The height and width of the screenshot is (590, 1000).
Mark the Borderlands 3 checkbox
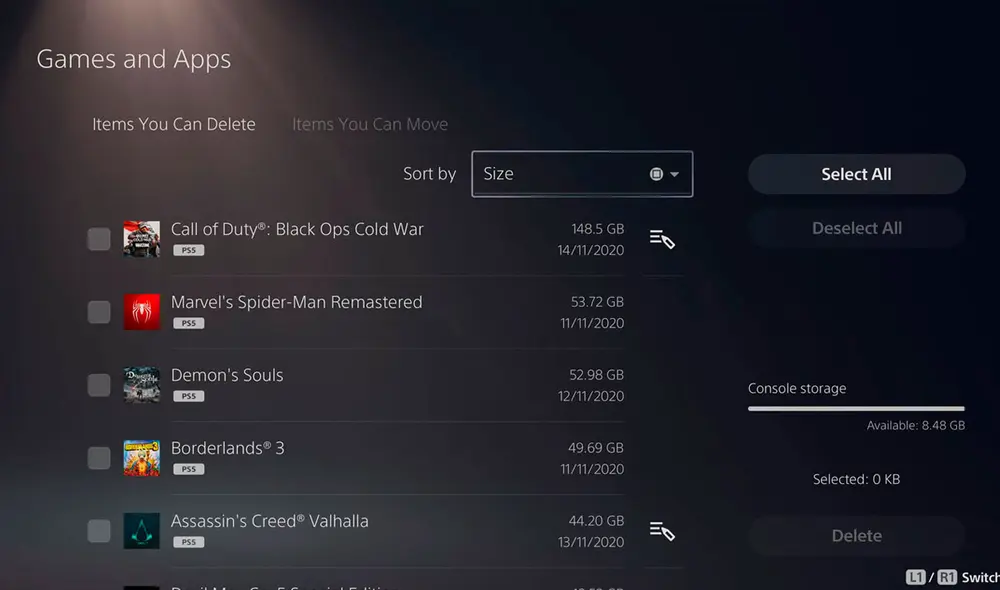tap(99, 458)
